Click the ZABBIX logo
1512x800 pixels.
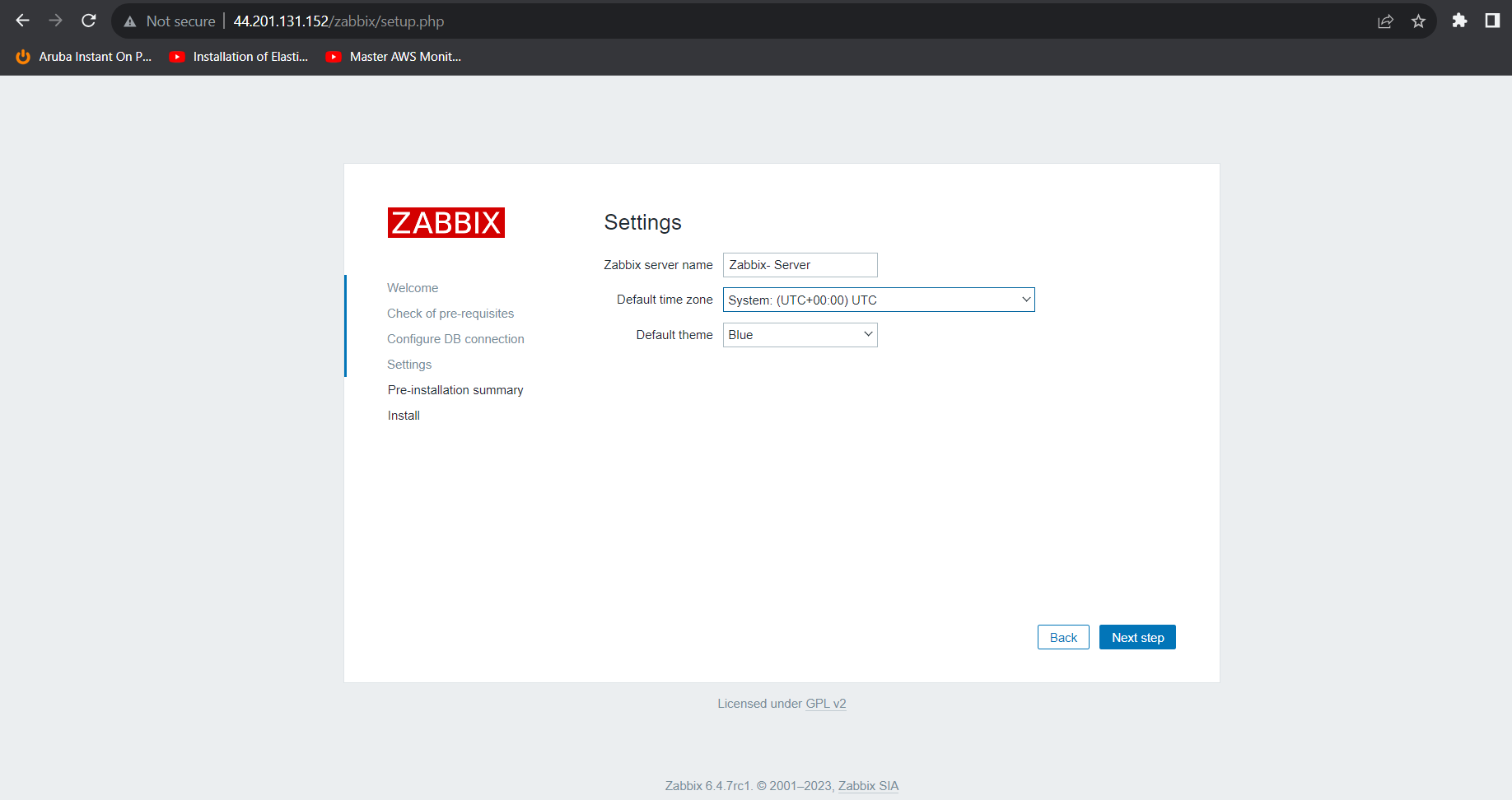[446, 222]
